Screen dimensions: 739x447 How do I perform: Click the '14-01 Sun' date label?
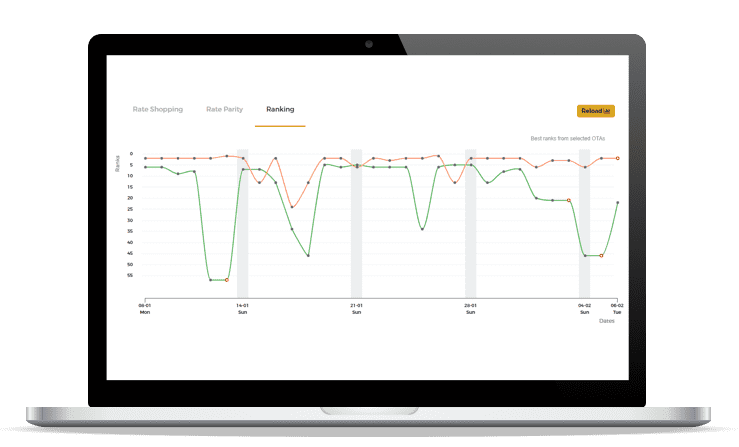coord(243,309)
